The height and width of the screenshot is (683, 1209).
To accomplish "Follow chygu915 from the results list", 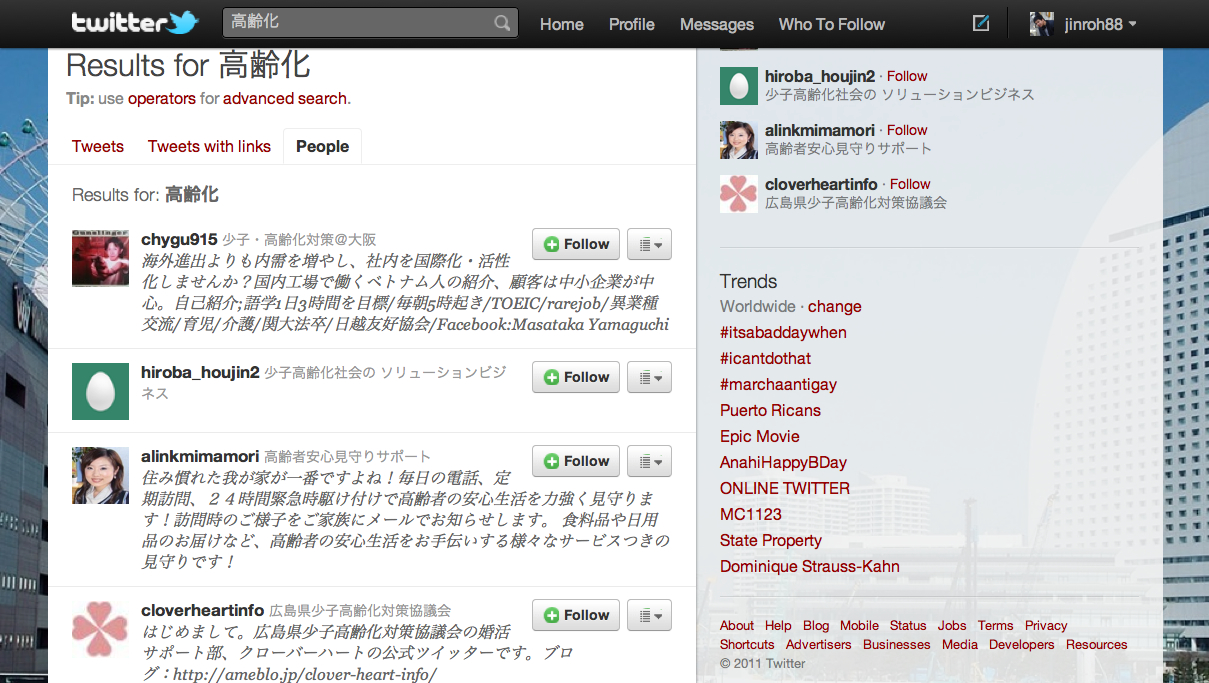I will point(576,244).
